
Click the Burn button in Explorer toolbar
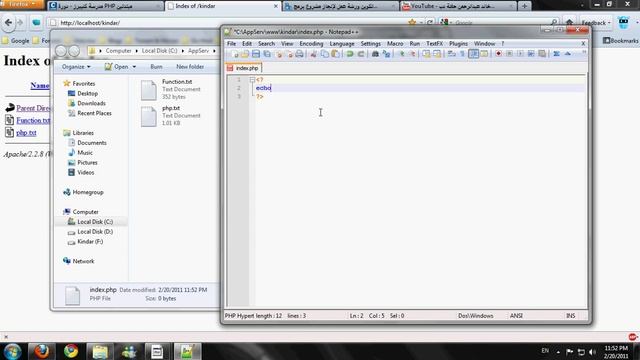pos(156,67)
